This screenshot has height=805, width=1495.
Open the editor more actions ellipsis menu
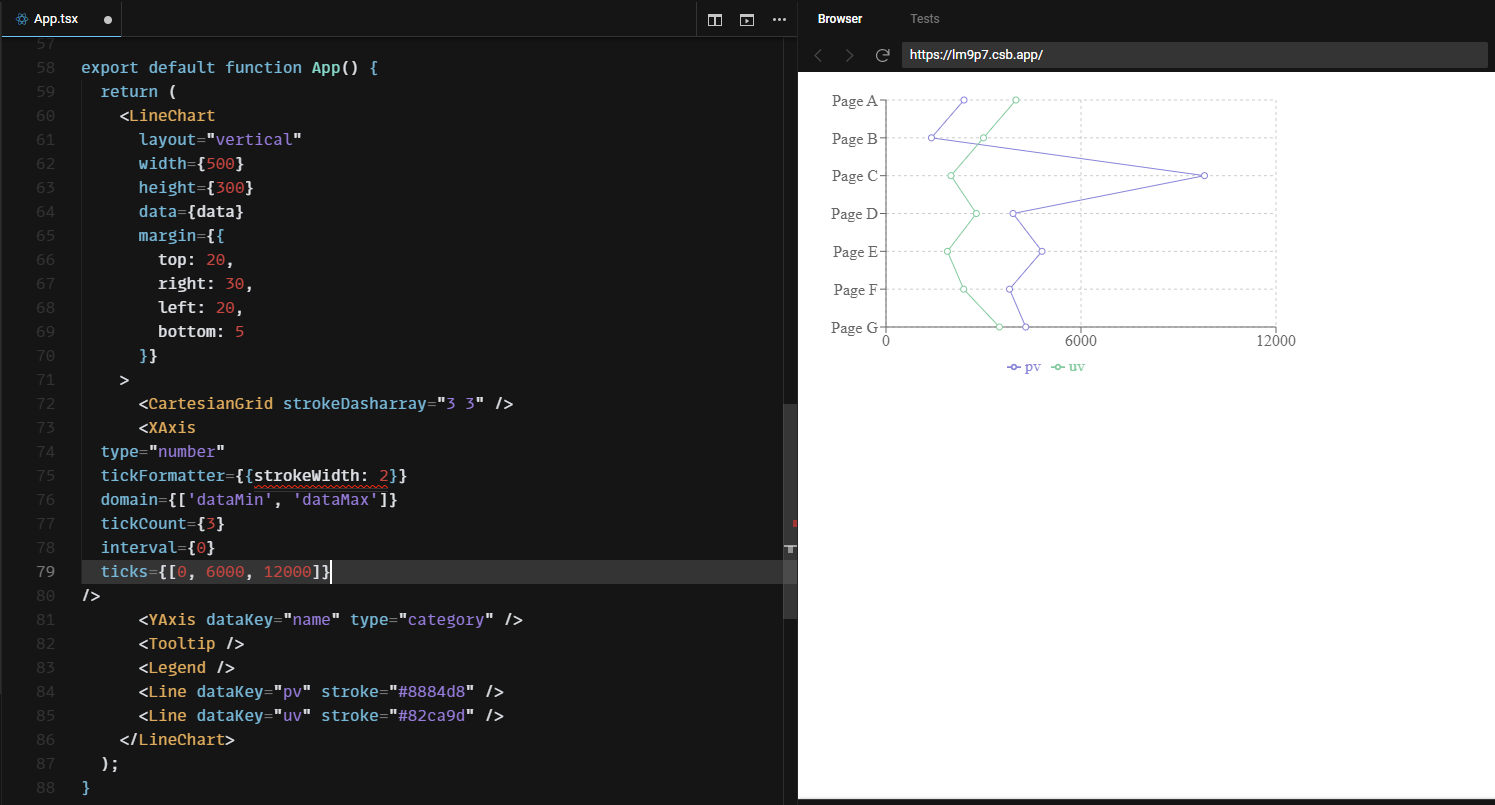pyautogui.click(x=779, y=19)
